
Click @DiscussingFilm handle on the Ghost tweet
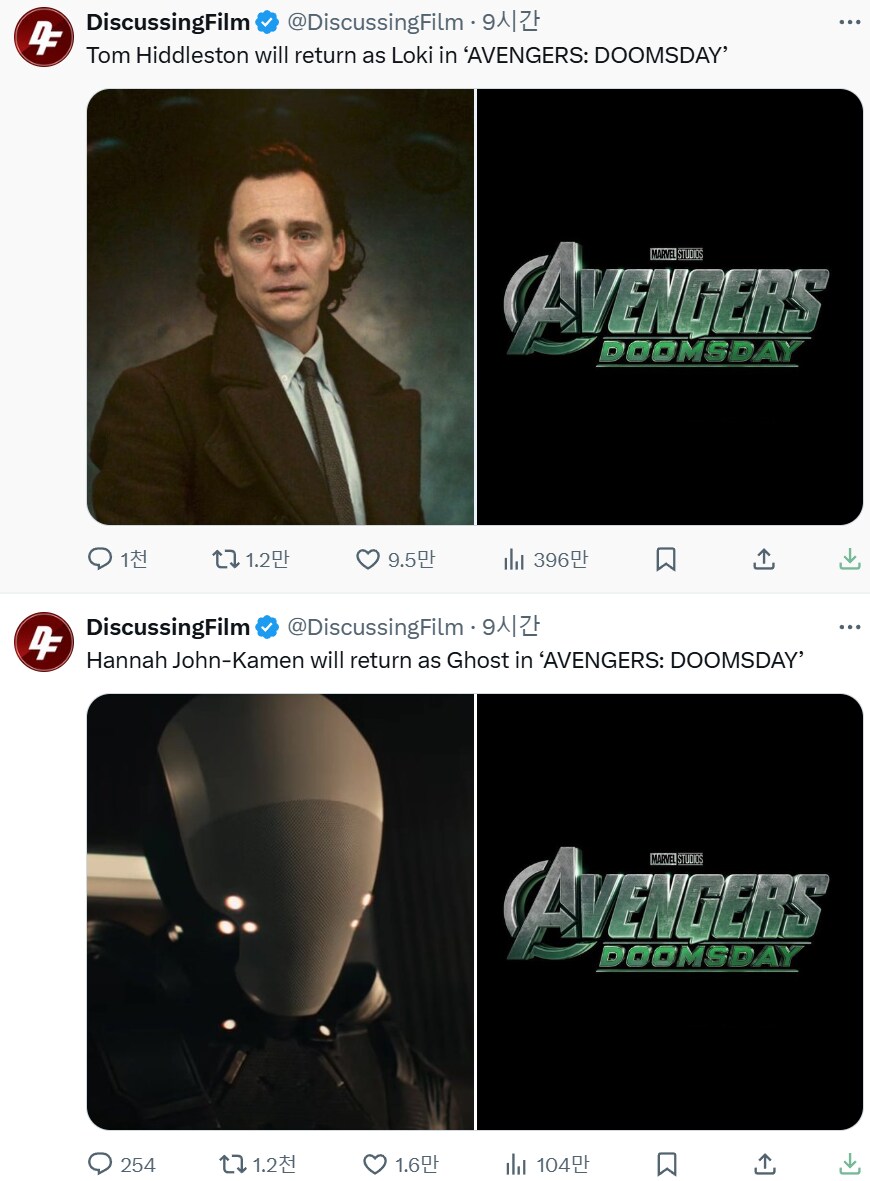375,627
